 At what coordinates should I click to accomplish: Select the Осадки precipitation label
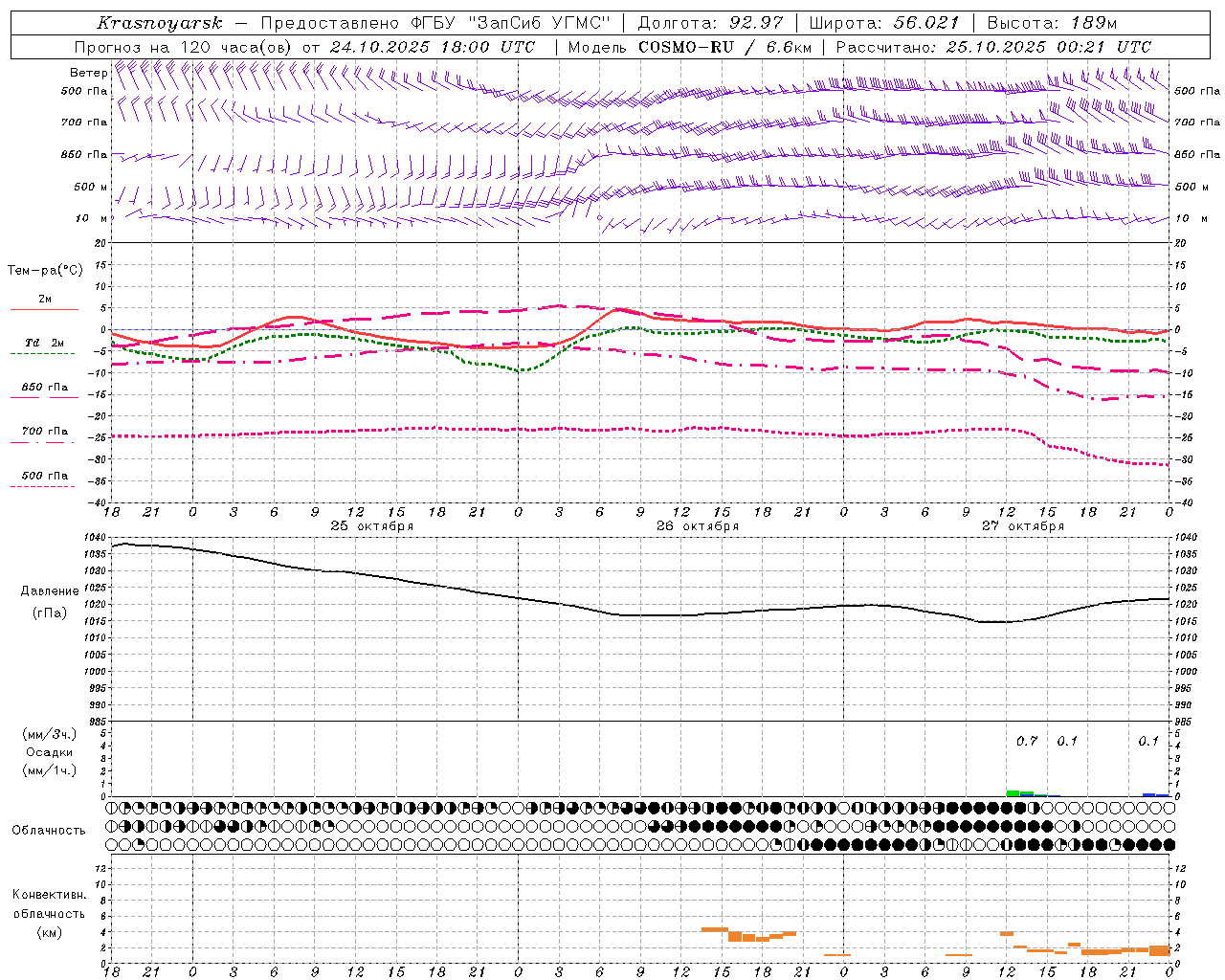[50, 752]
